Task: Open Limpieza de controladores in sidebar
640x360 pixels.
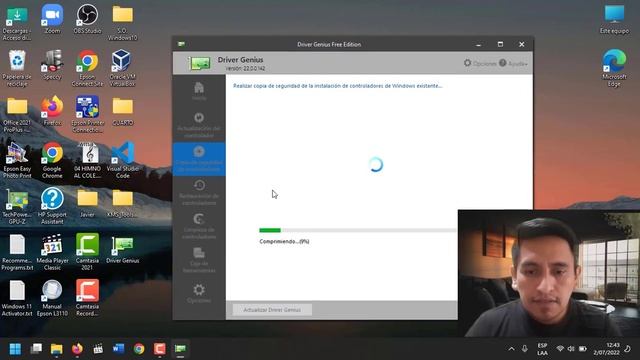Action: coord(199,227)
